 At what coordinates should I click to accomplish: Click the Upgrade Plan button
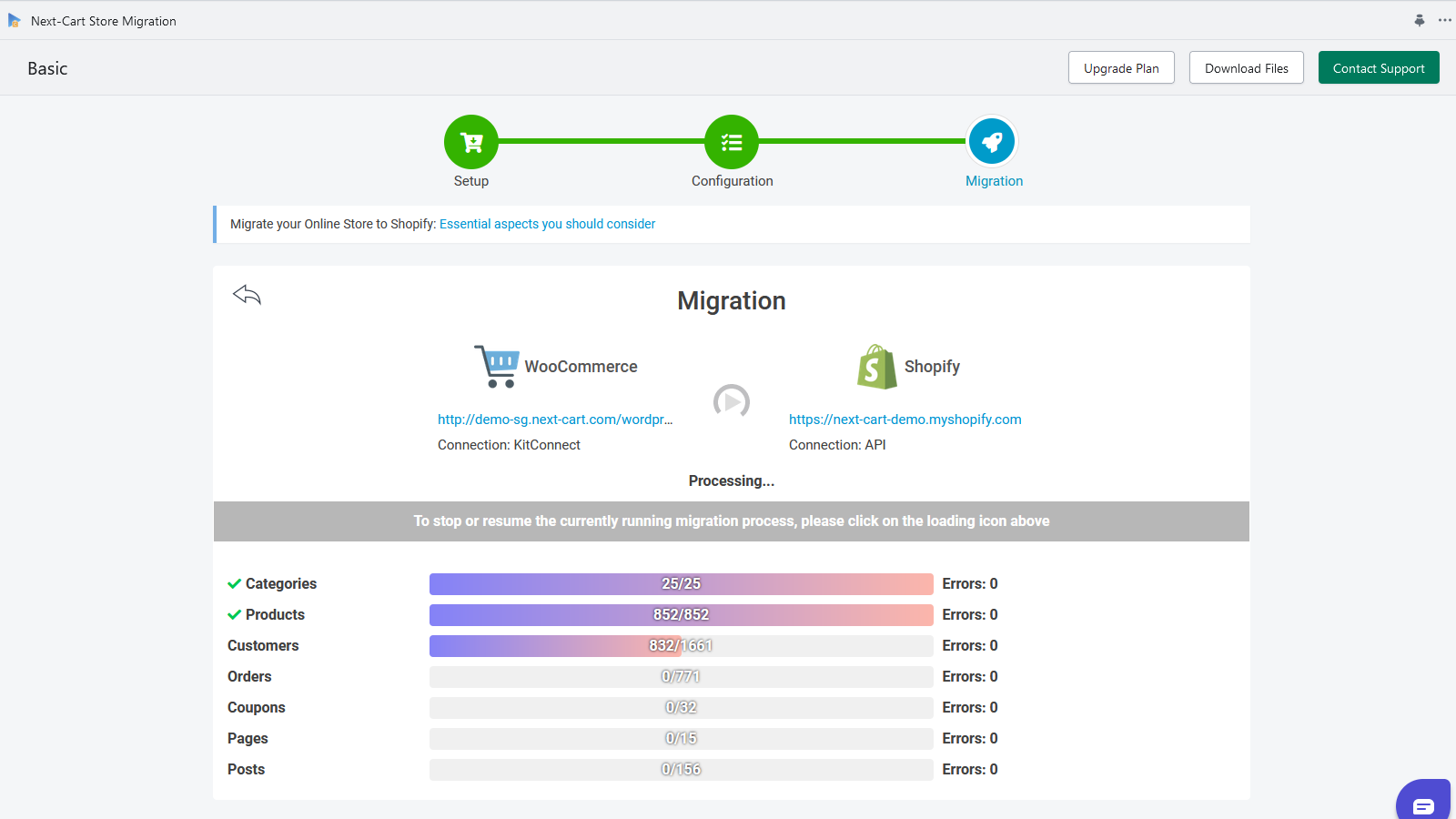[1121, 67]
